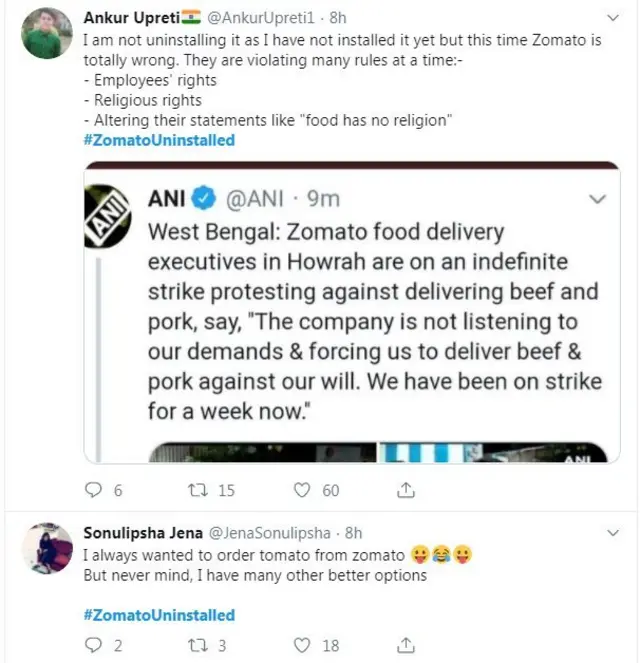
Task: Like Ankur Upreti's tweet
Action: click(x=302, y=490)
